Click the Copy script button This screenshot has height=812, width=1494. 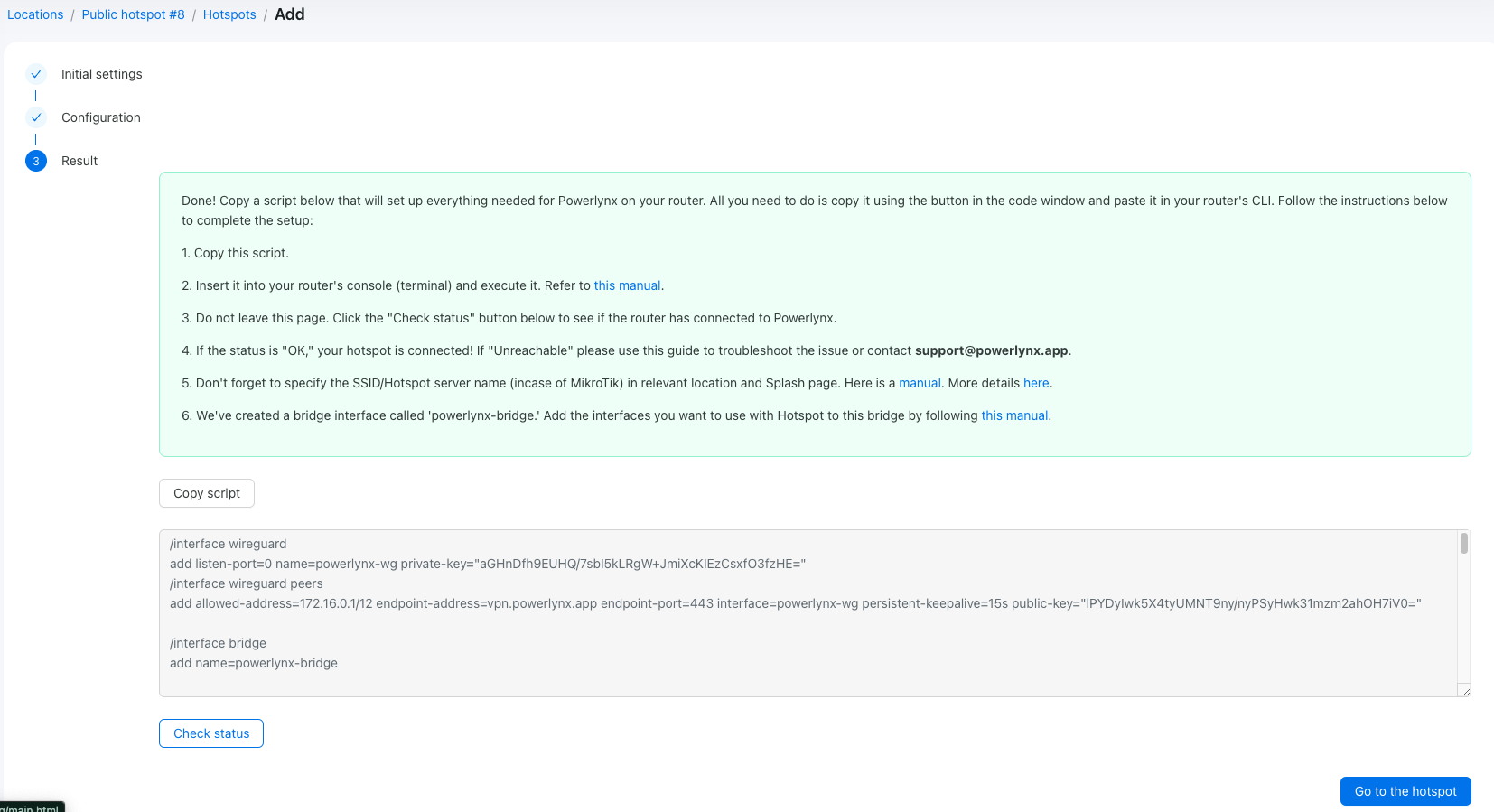coord(207,493)
